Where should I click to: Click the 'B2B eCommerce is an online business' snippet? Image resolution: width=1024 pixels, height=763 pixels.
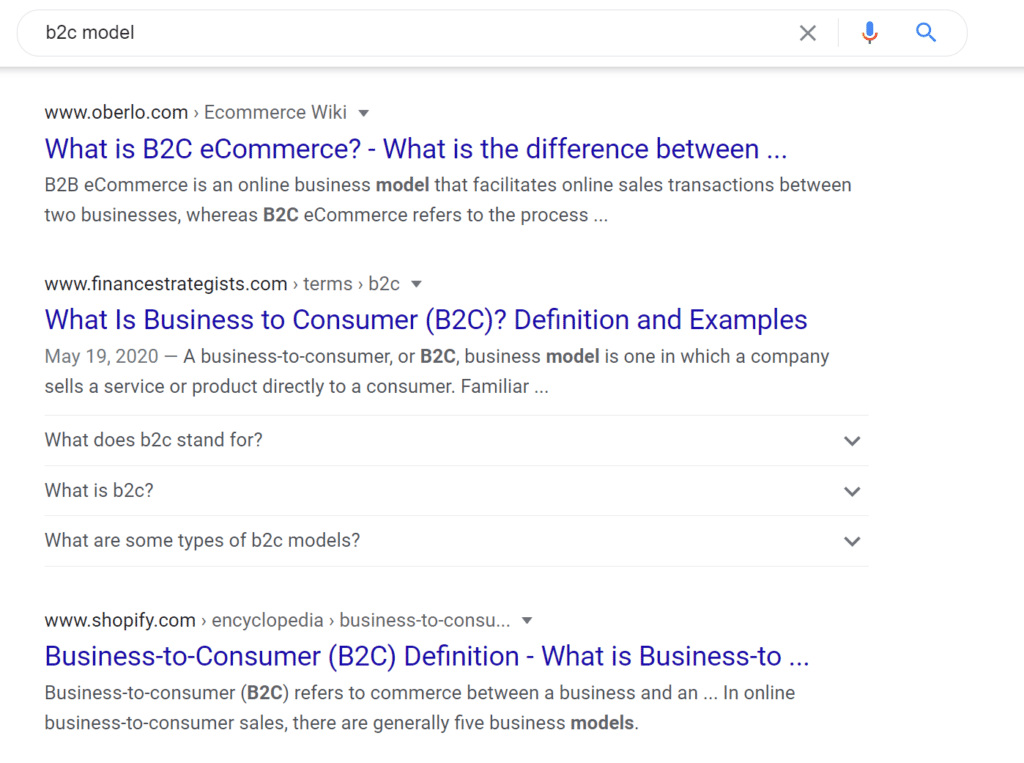[x=448, y=200]
